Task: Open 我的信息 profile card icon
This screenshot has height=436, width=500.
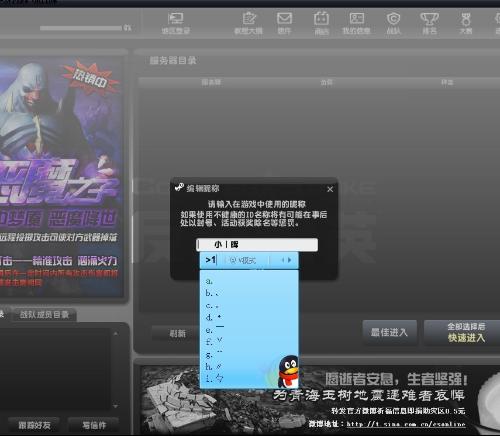Action: coord(357,18)
